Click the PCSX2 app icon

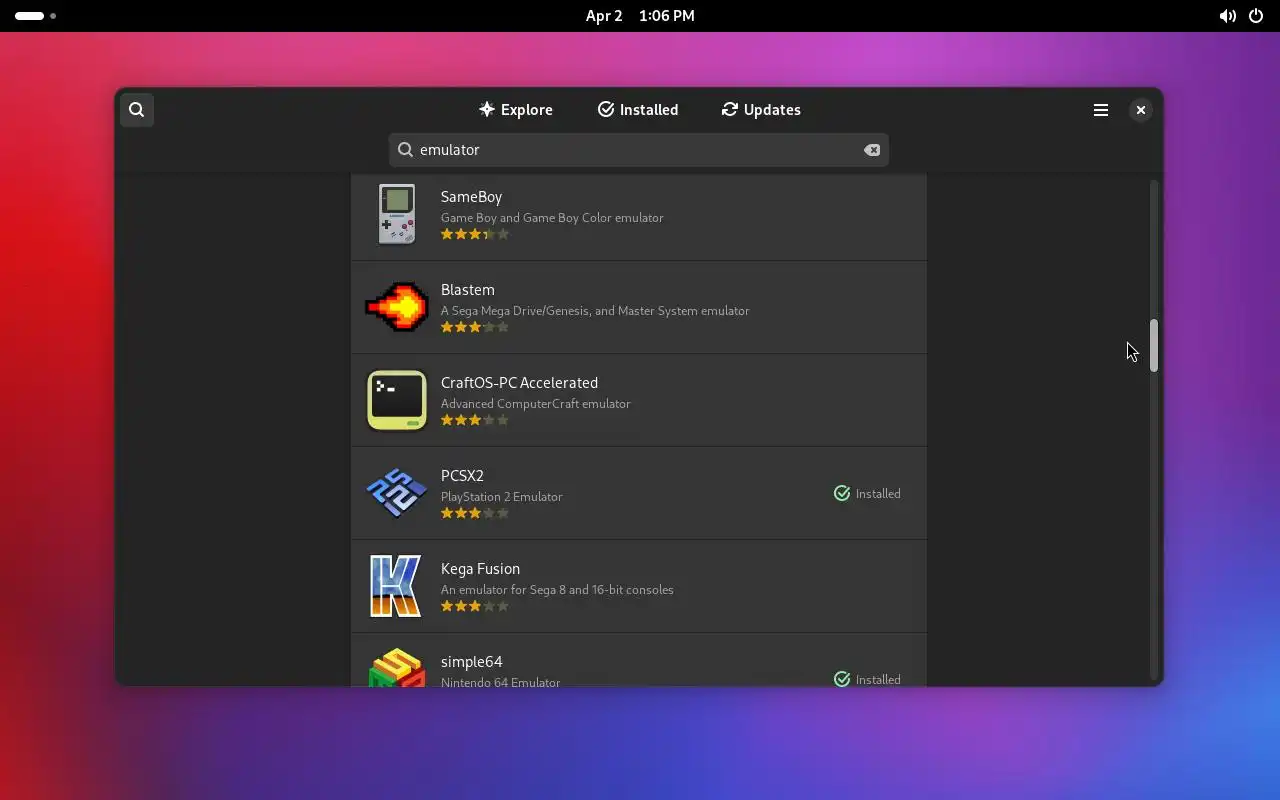point(397,493)
